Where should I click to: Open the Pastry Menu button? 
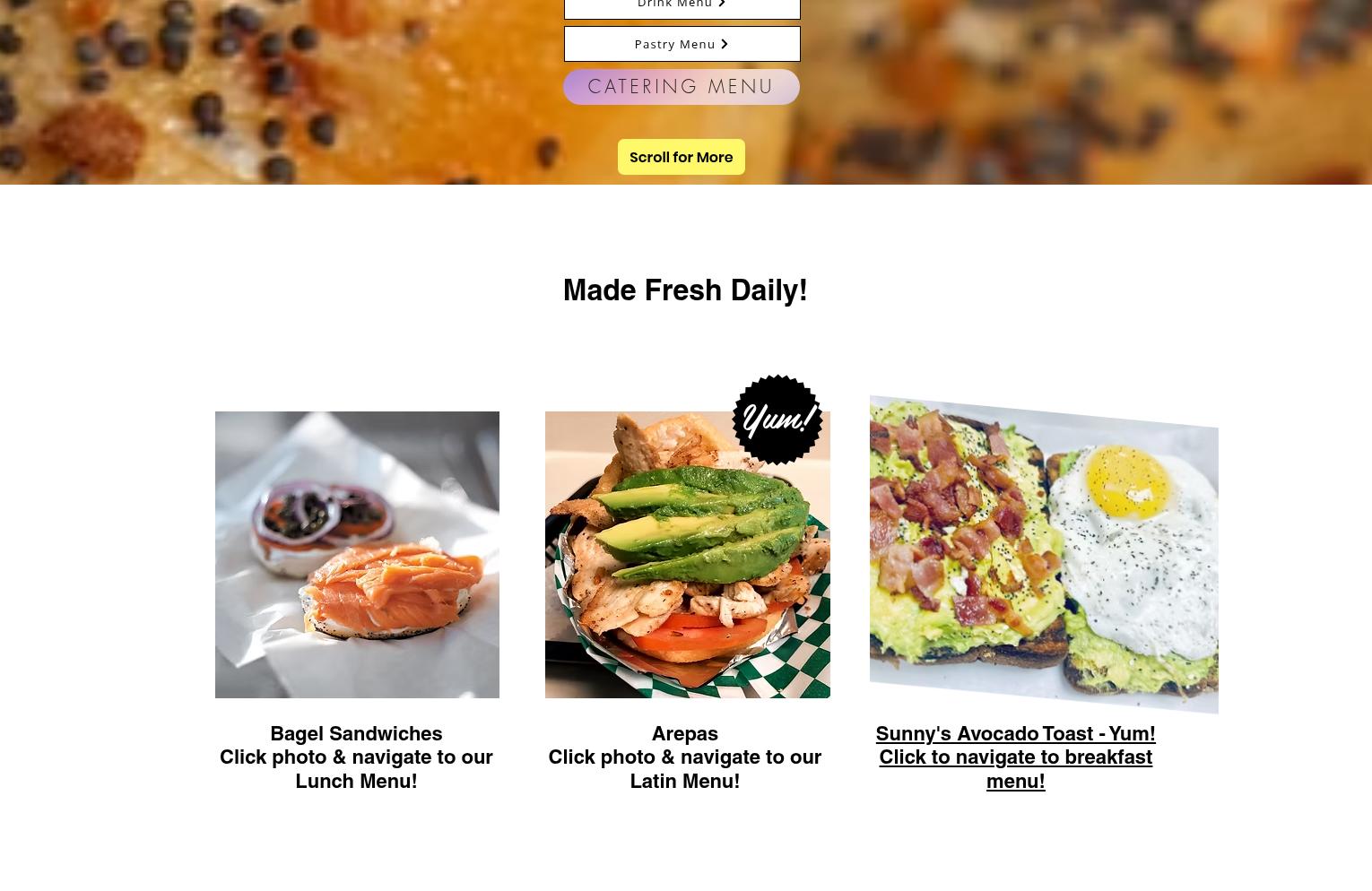682,44
